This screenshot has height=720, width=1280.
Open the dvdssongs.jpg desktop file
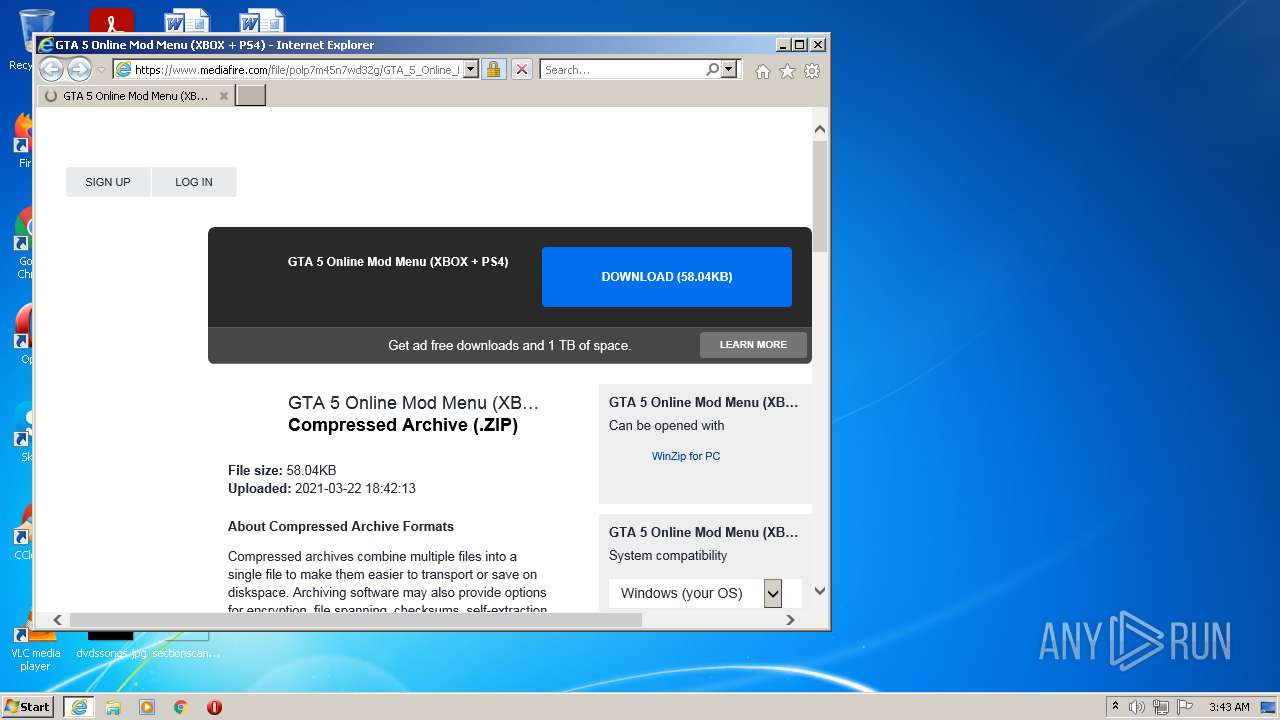coord(111,645)
